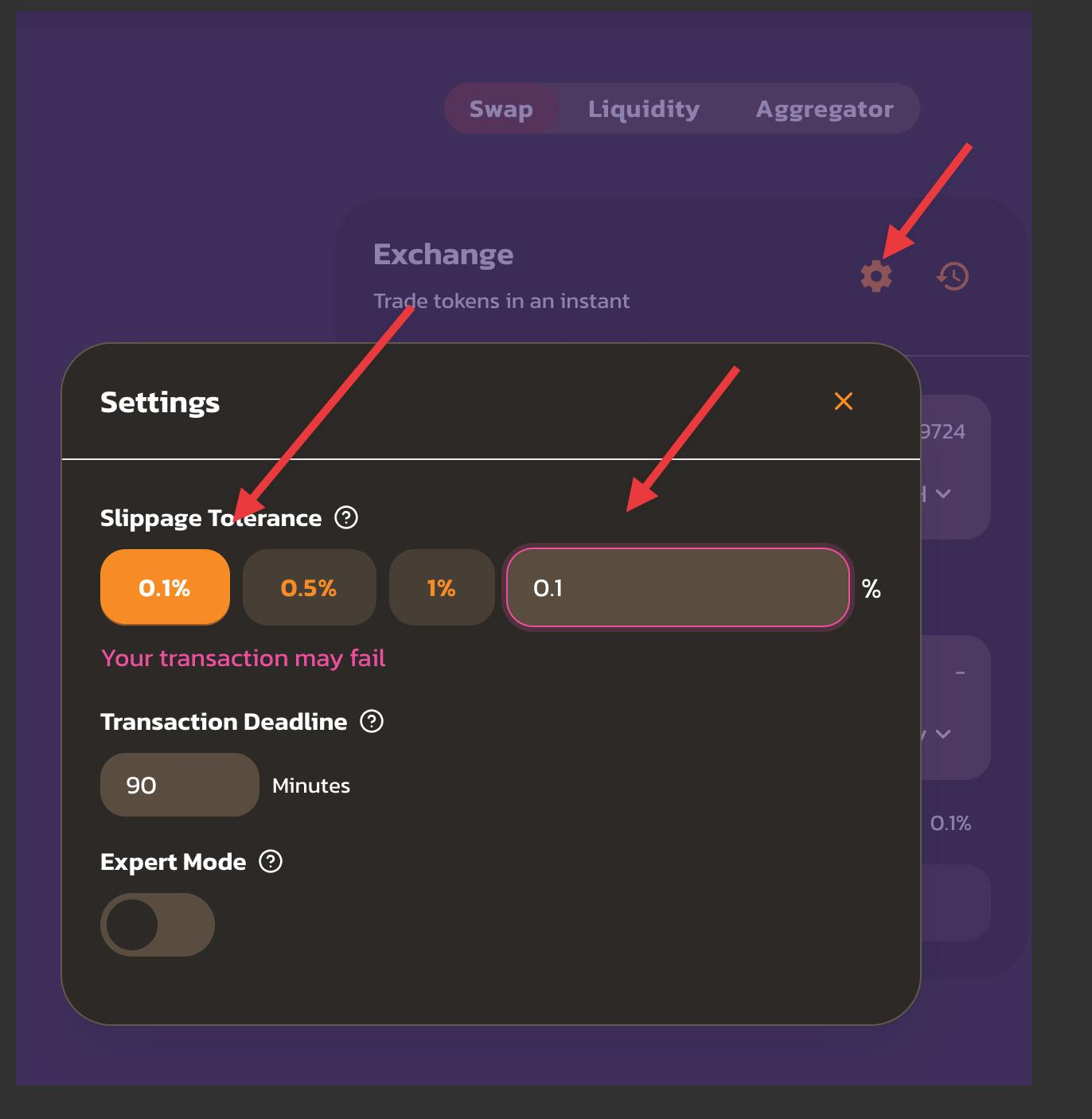The height and width of the screenshot is (1119, 1092).
Task: Switch to the Aggregator tab
Action: pos(825,108)
